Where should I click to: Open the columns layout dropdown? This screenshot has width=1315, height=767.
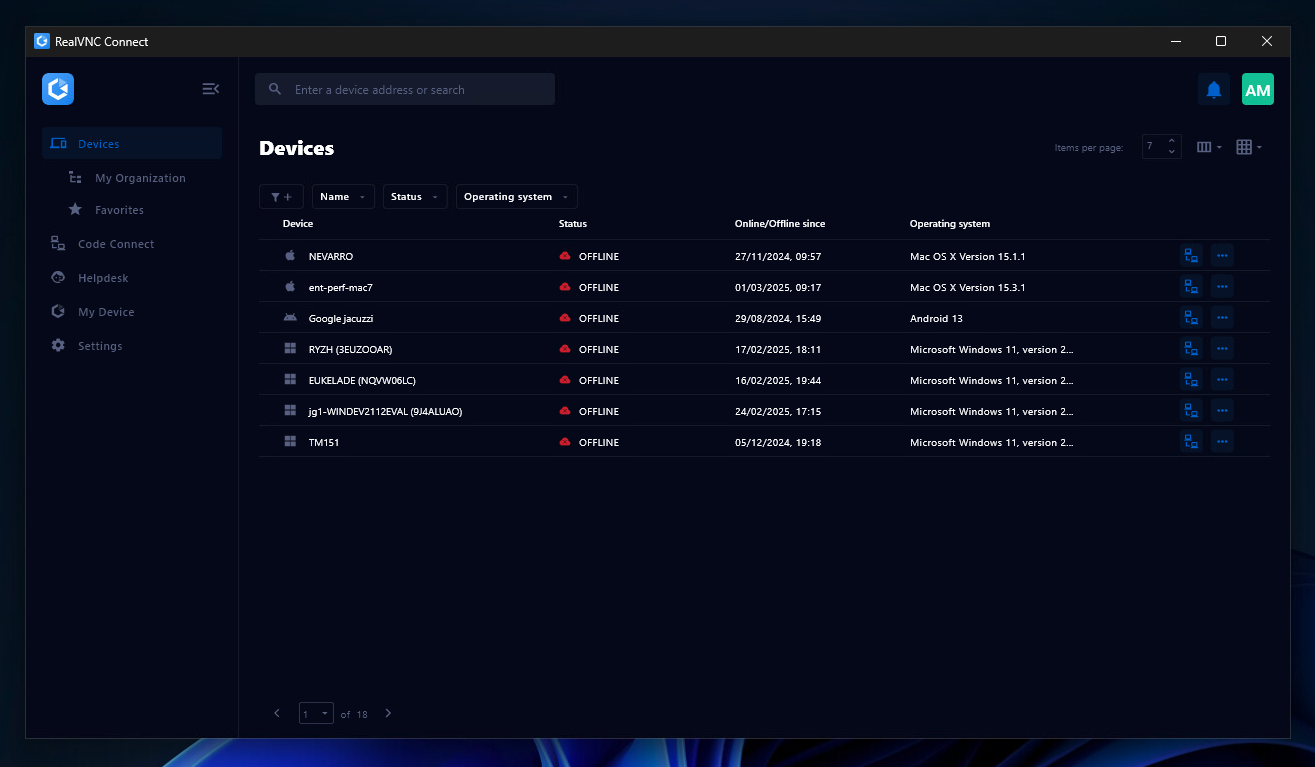pos(1209,147)
